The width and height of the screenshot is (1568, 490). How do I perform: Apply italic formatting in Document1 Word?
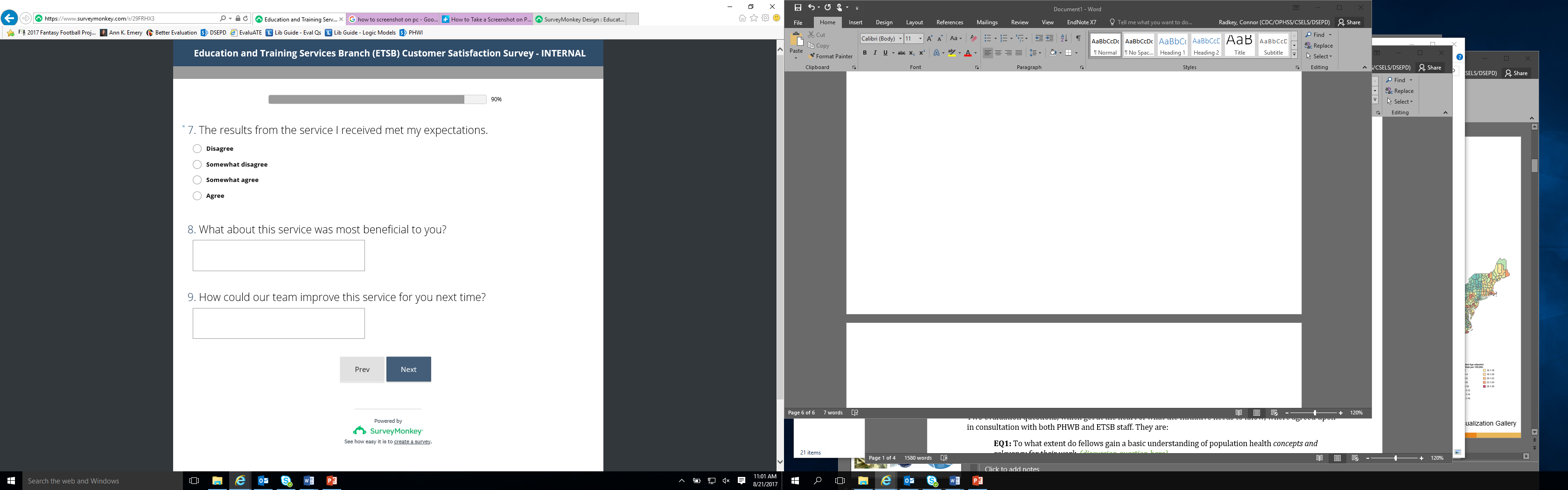875,53
